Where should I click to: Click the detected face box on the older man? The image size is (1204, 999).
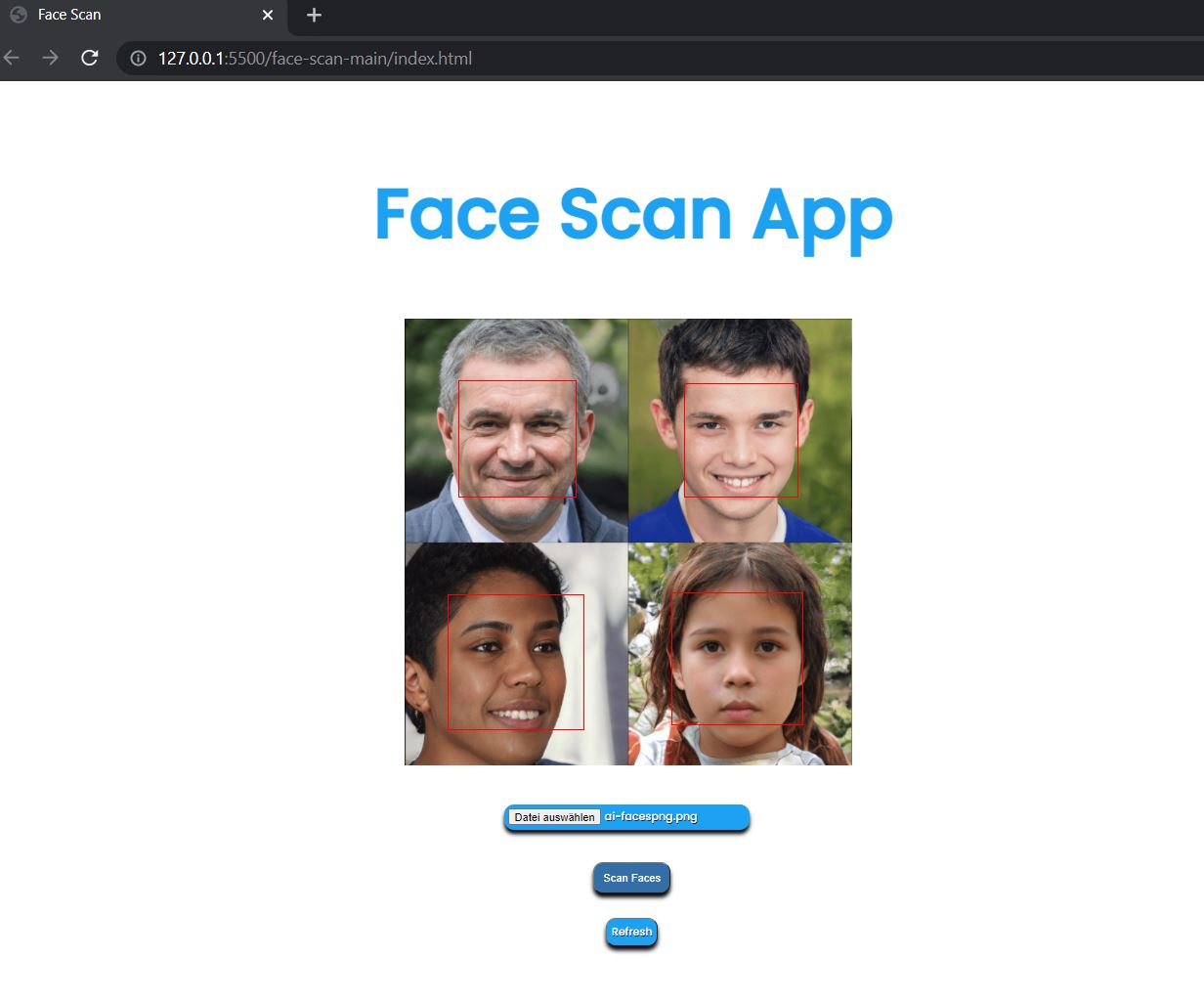(517, 438)
